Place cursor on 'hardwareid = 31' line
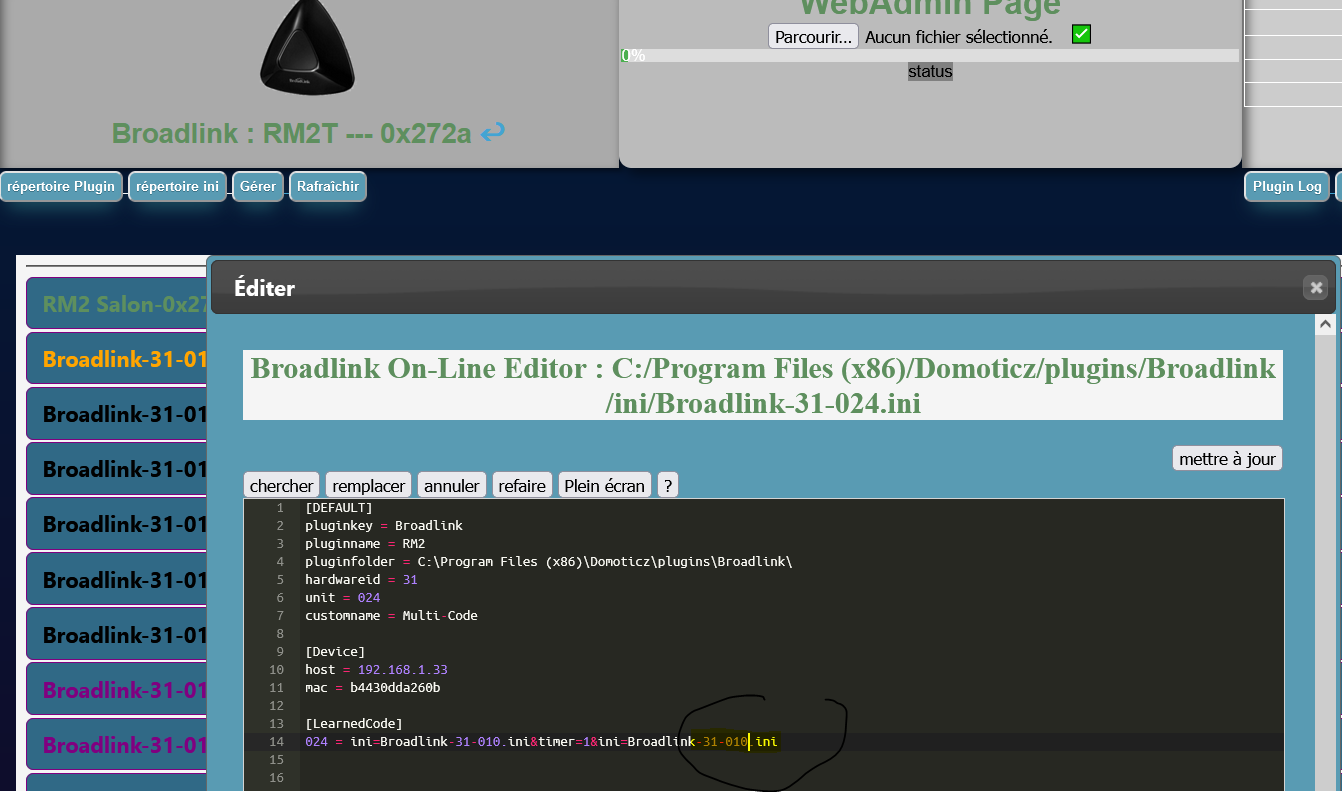 pyautogui.click(x=361, y=579)
